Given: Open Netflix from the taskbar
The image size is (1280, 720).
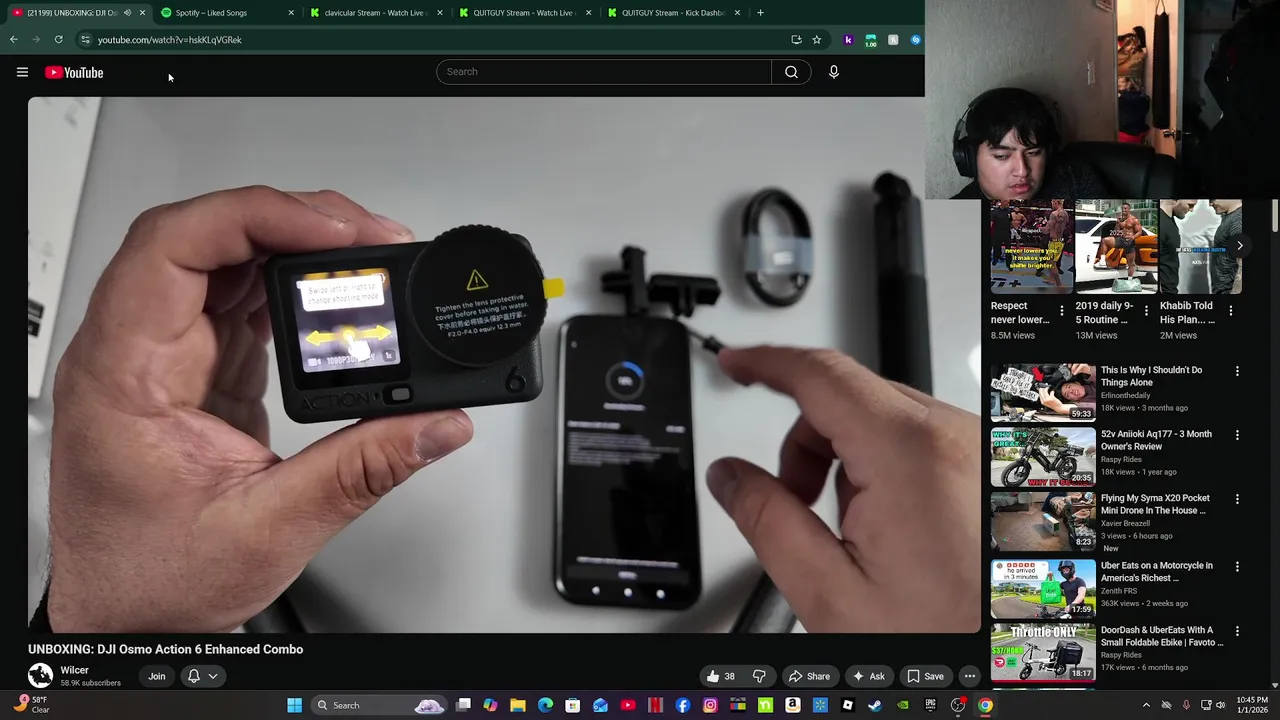Looking at the screenshot, I should [655, 705].
